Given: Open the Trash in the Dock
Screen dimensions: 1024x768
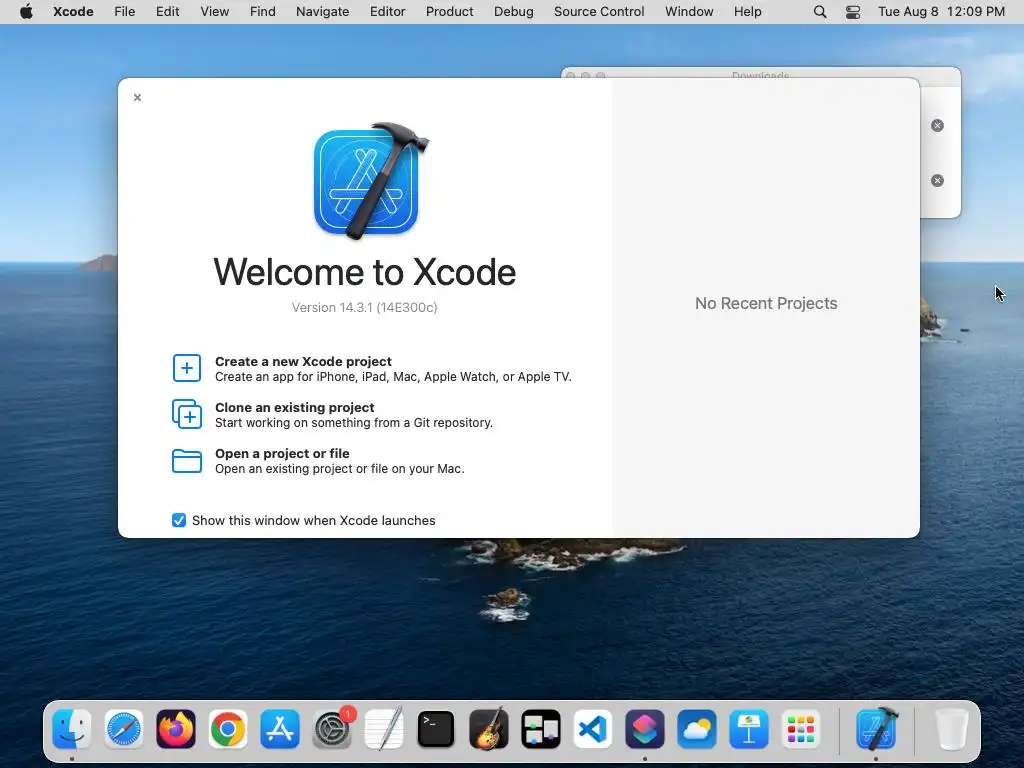Looking at the screenshot, I should (x=952, y=729).
